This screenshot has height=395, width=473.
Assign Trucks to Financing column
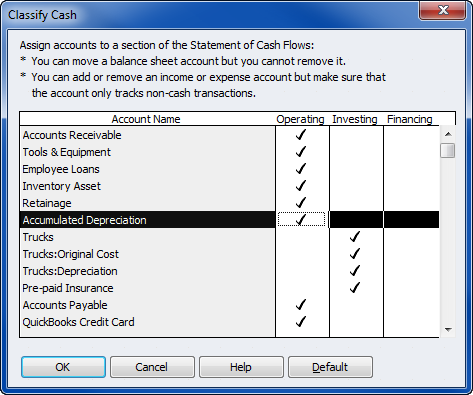coord(411,237)
